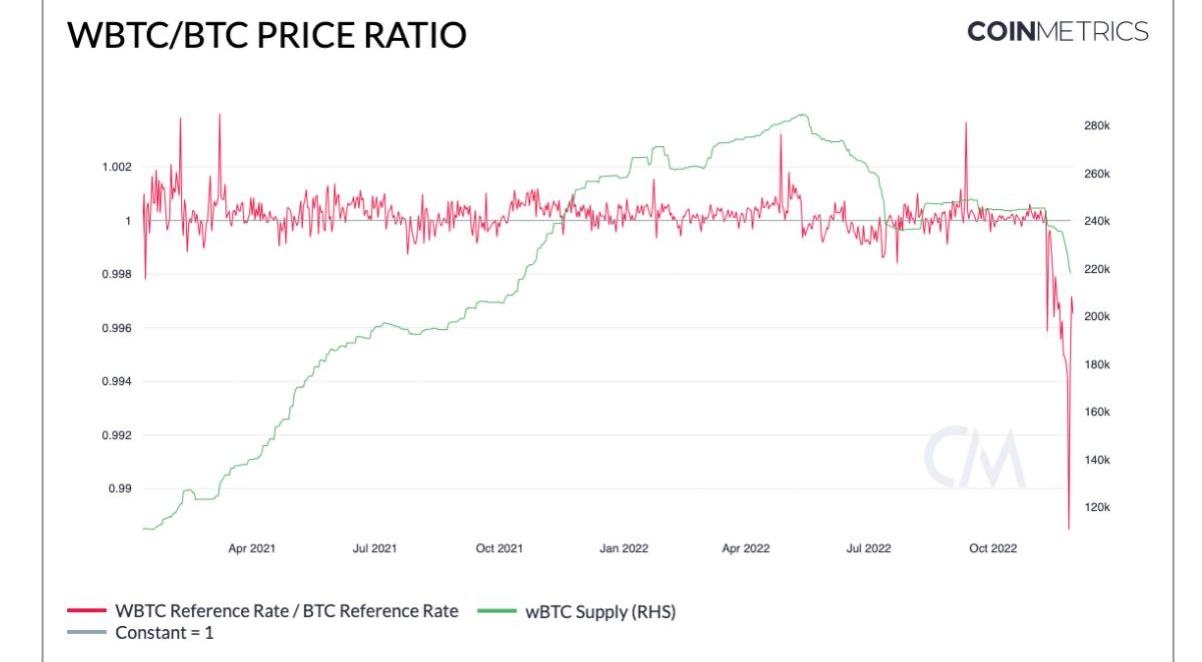The width and height of the screenshot is (1202, 662).
Task: Hide the wBTC Supply (RHS) series
Action: point(600,611)
